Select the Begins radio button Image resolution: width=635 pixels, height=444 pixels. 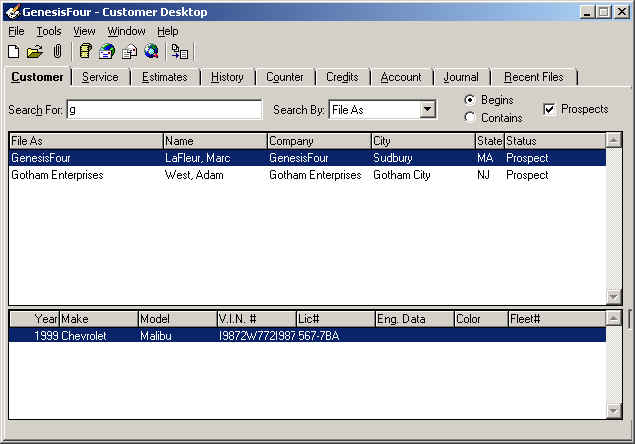point(470,100)
